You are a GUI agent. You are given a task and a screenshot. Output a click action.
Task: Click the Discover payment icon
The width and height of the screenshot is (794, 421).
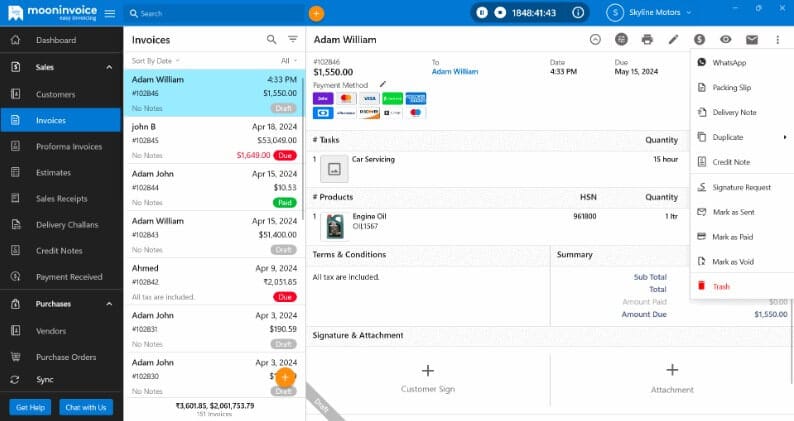(x=369, y=112)
